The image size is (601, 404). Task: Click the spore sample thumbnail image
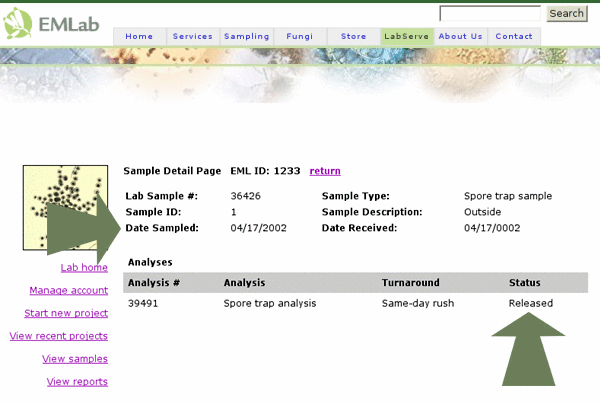tap(65, 208)
